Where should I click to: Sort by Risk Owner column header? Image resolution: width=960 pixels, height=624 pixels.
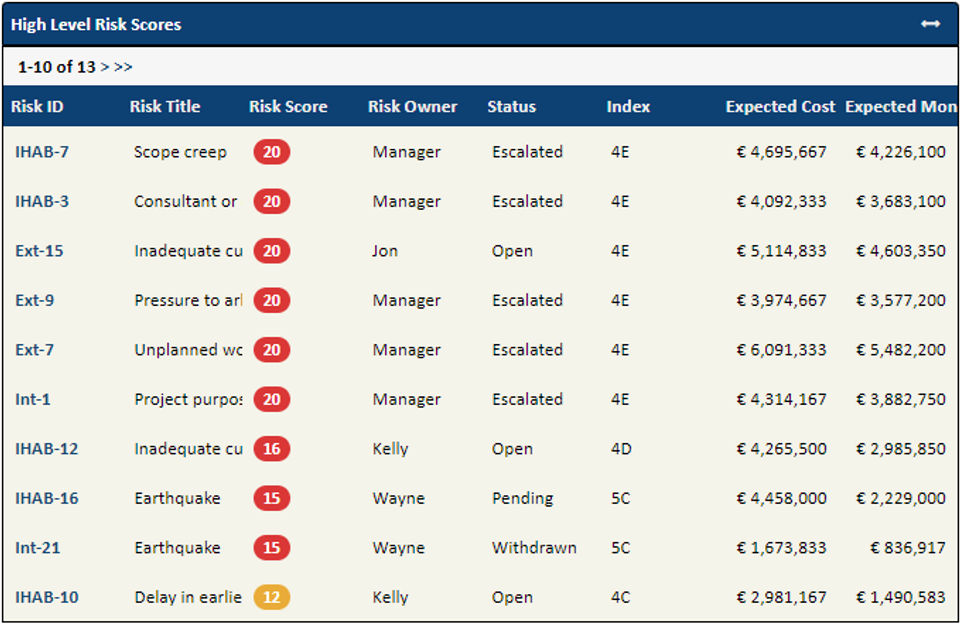412,107
